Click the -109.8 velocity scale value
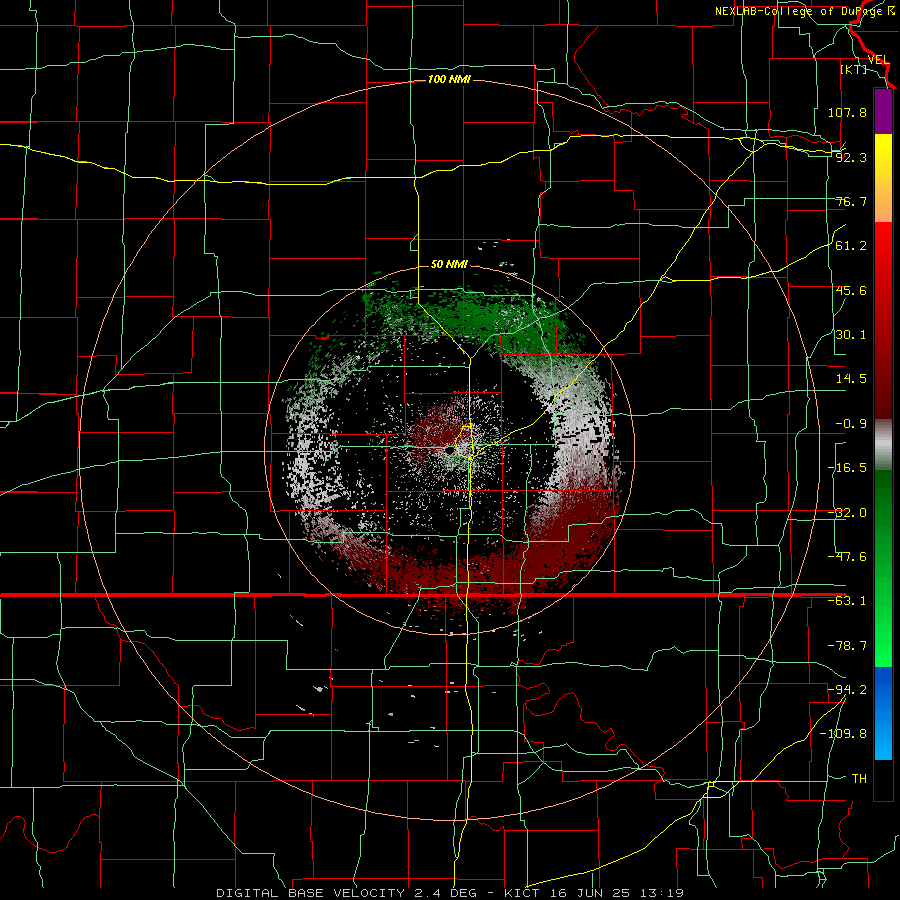 pos(844,734)
